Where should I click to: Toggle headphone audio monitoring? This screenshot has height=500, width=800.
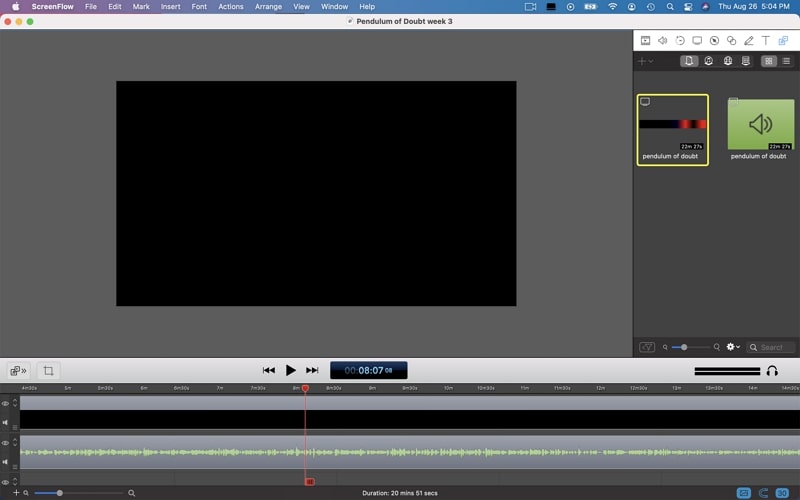tap(772, 371)
